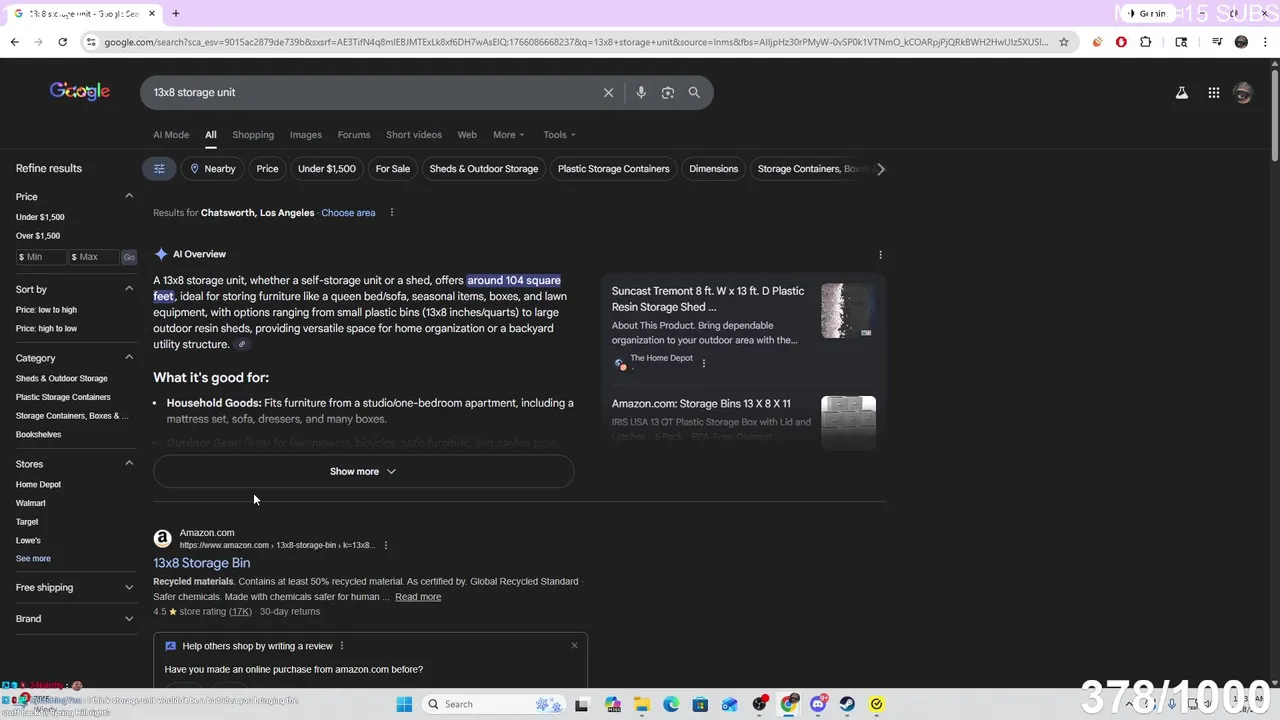This screenshot has width=1280, height=720.
Task: Switch to the Short videos tab
Action: (x=414, y=135)
